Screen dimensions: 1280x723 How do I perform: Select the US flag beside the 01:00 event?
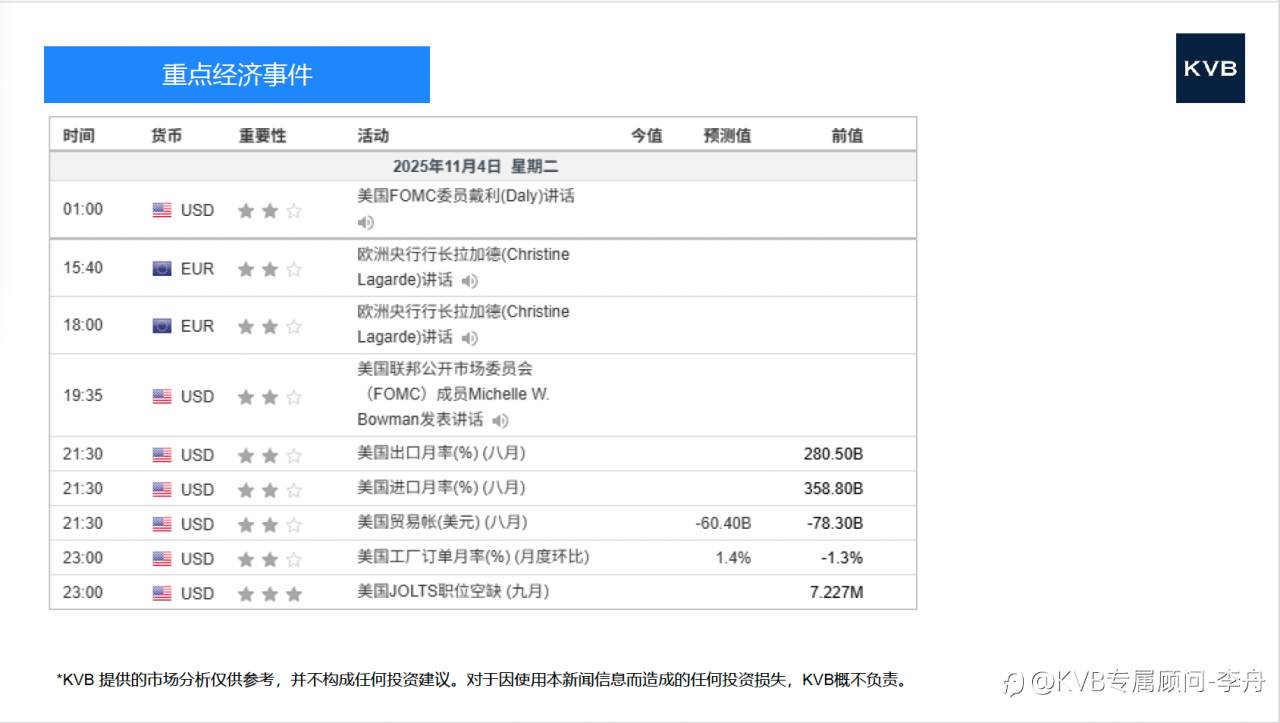[161, 210]
